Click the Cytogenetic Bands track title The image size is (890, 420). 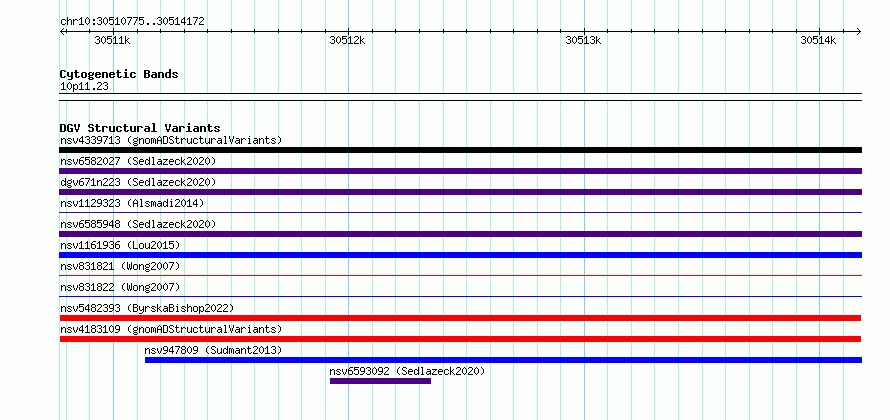tap(119, 74)
